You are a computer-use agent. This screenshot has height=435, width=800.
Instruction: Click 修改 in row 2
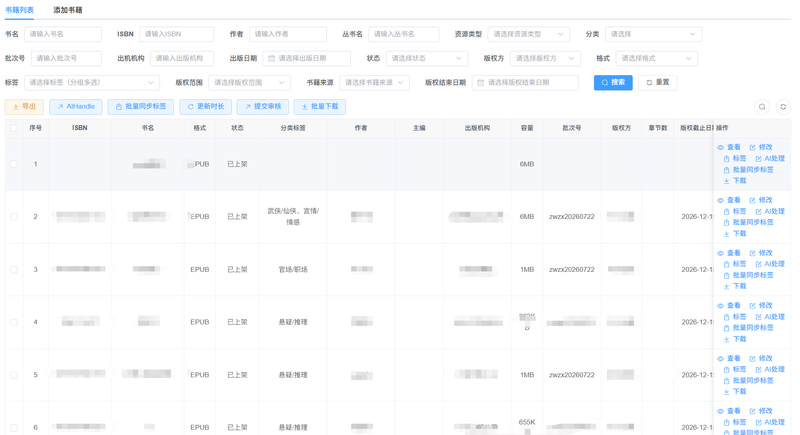tap(761, 200)
